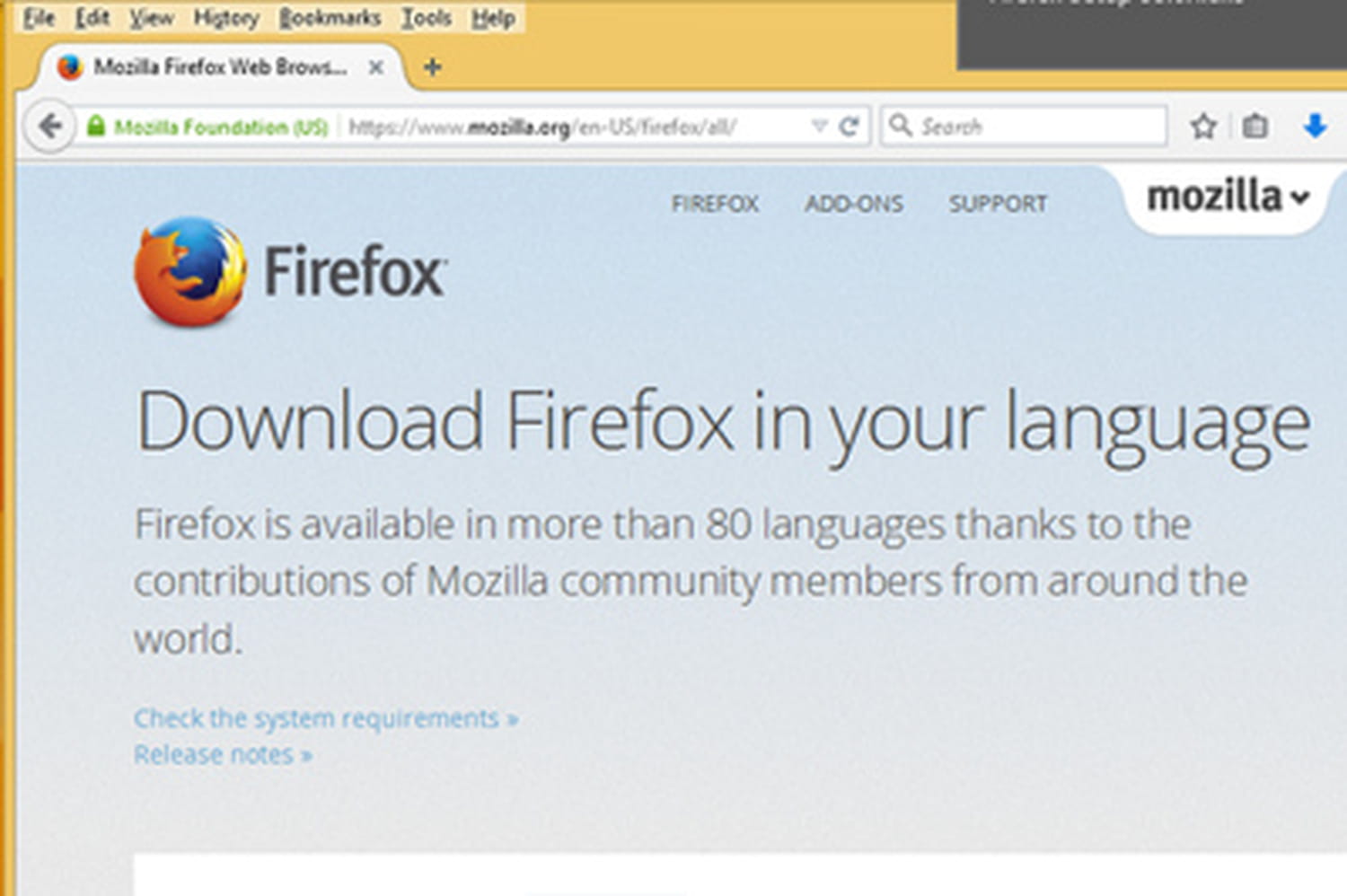Go back with the back arrow

tap(50, 127)
